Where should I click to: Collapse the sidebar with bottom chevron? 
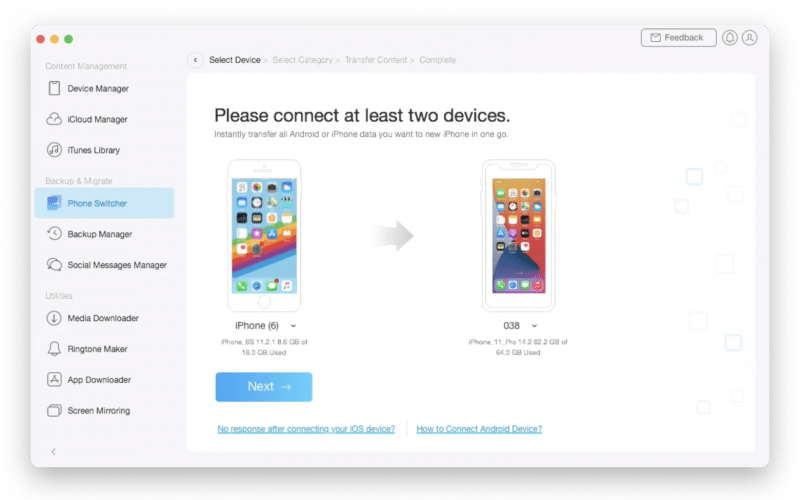(x=53, y=452)
